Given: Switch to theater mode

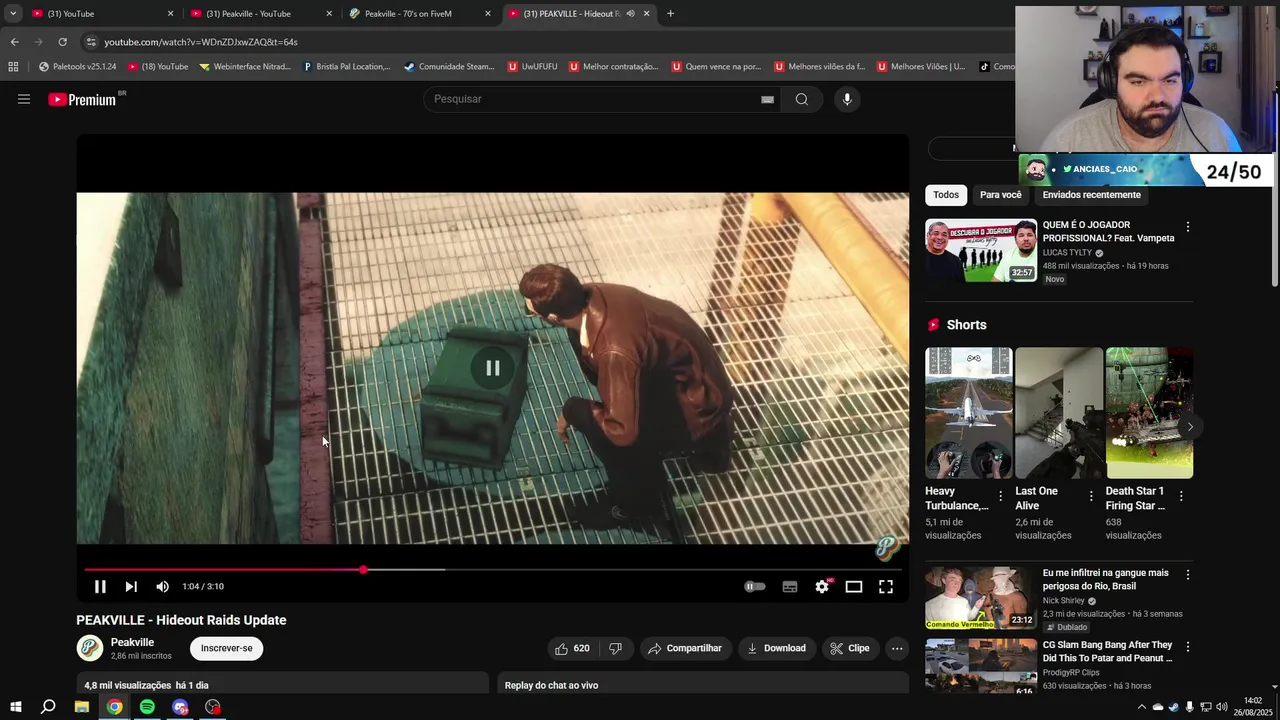Looking at the screenshot, I should [854, 587].
